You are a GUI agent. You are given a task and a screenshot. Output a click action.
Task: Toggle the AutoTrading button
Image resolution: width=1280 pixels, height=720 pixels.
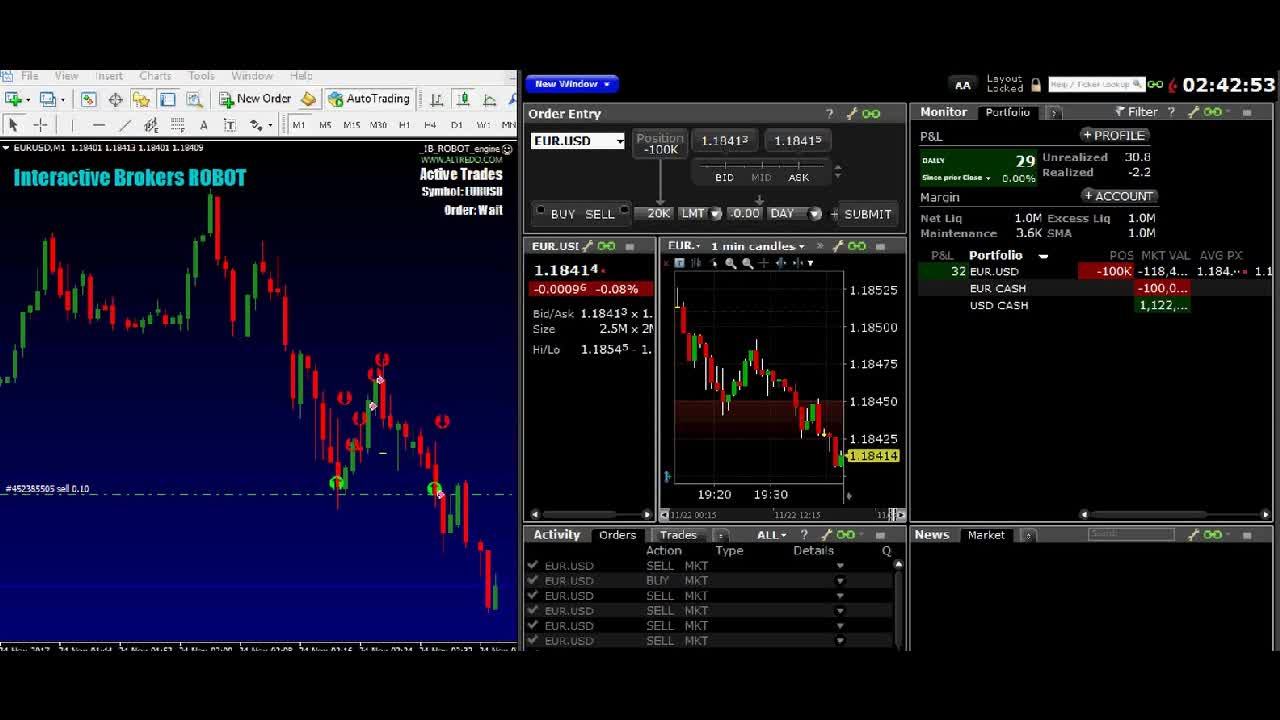pyautogui.click(x=368, y=99)
